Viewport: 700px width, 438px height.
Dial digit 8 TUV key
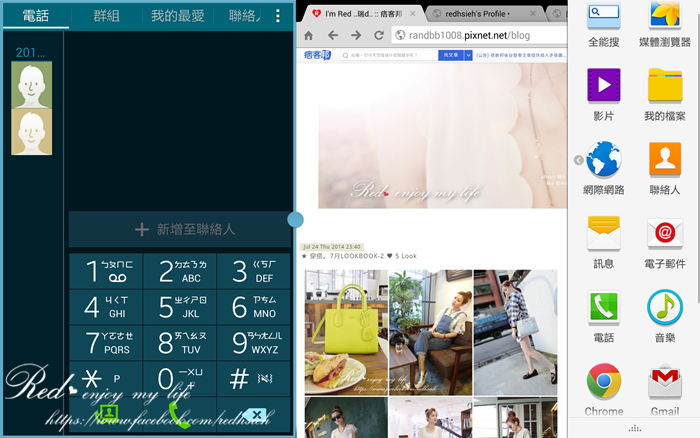click(x=180, y=343)
